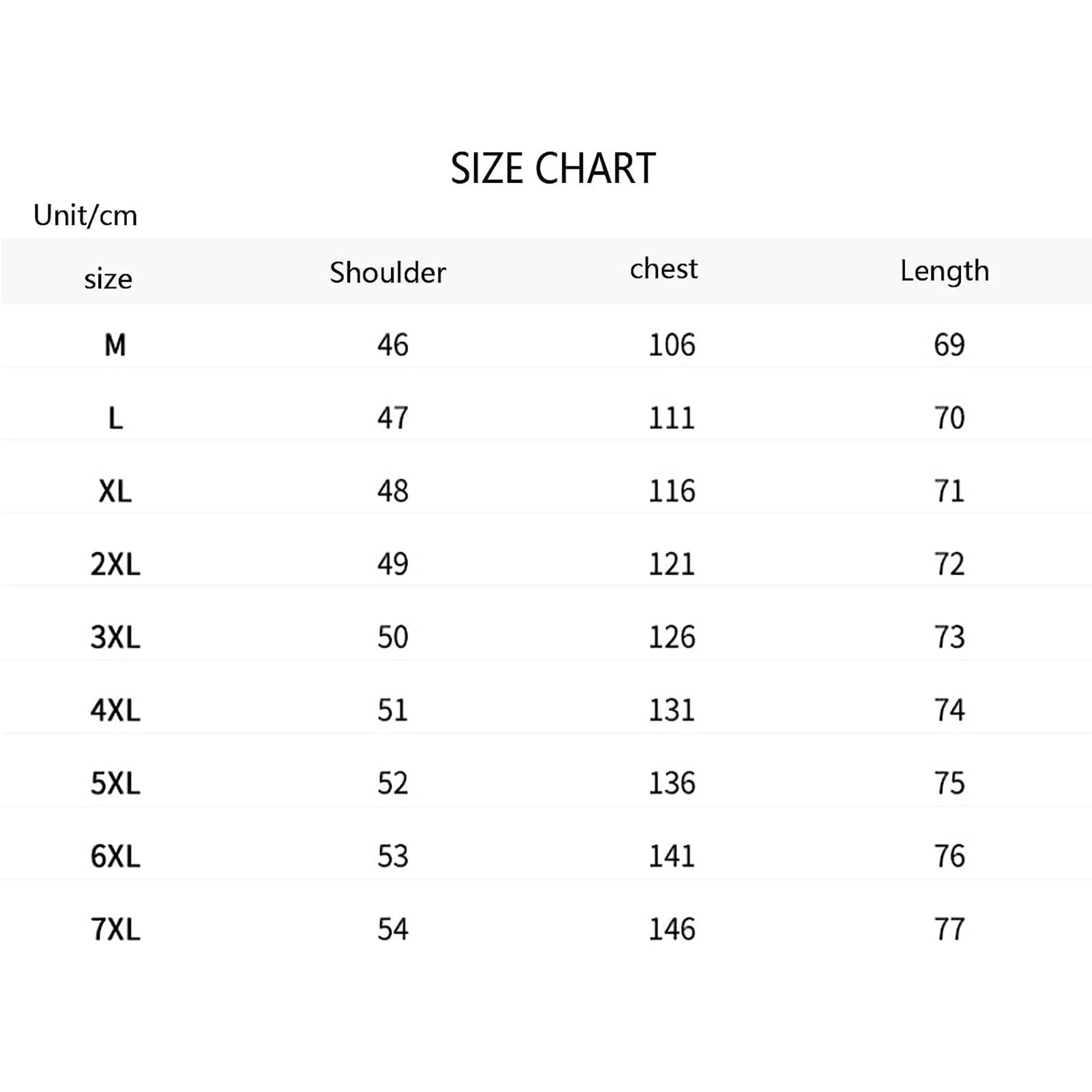Select the 3XL size row label
The image size is (1092, 1092).
point(115,637)
